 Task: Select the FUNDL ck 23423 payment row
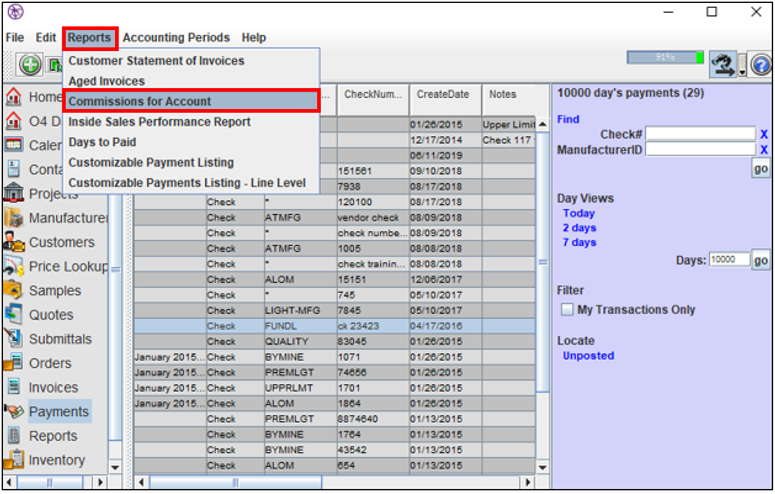click(335, 326)
